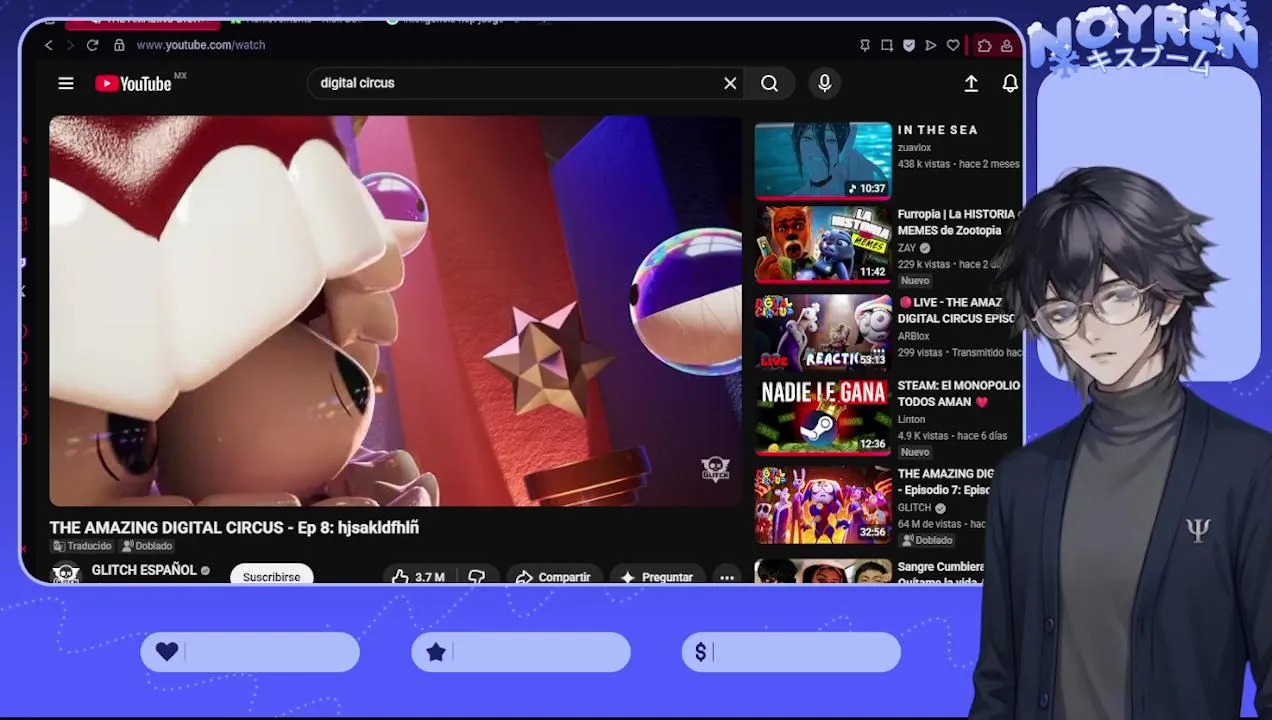Open the 'NADIE LE GANA' Steam thumbnail

pos(823,417)
